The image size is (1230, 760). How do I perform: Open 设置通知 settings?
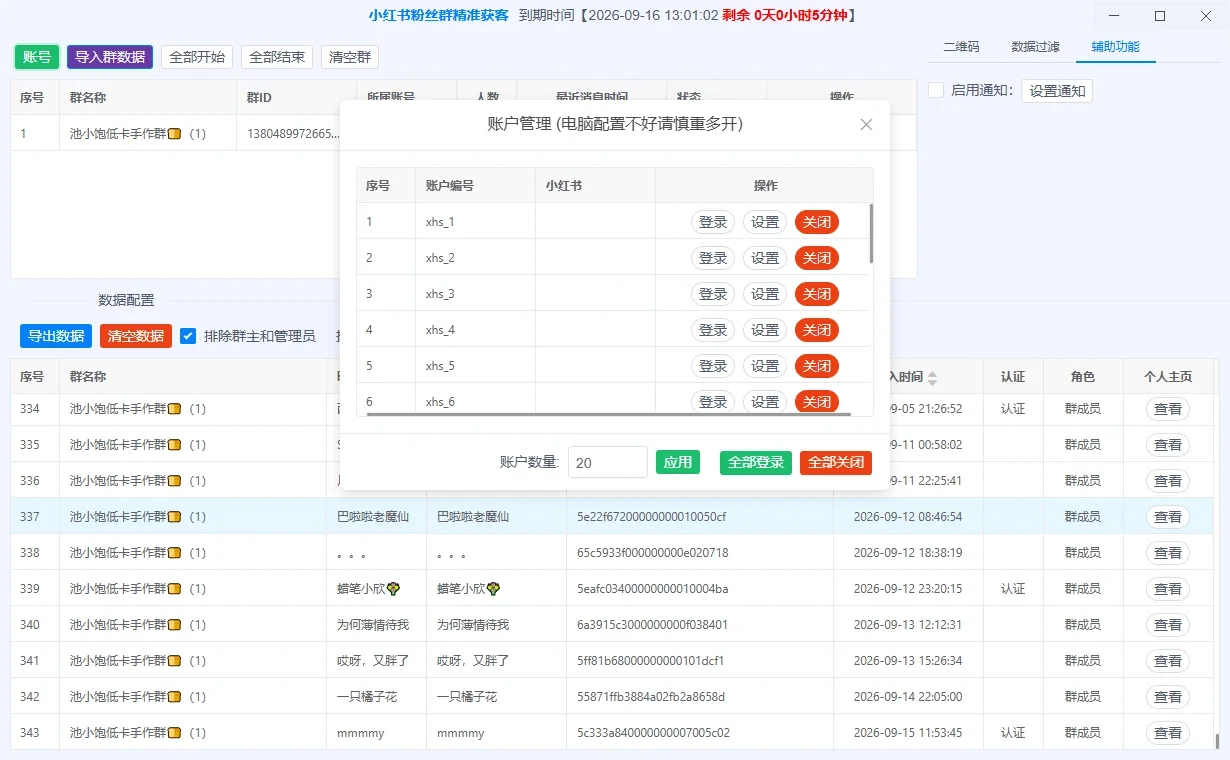[x=1058, y=91]
